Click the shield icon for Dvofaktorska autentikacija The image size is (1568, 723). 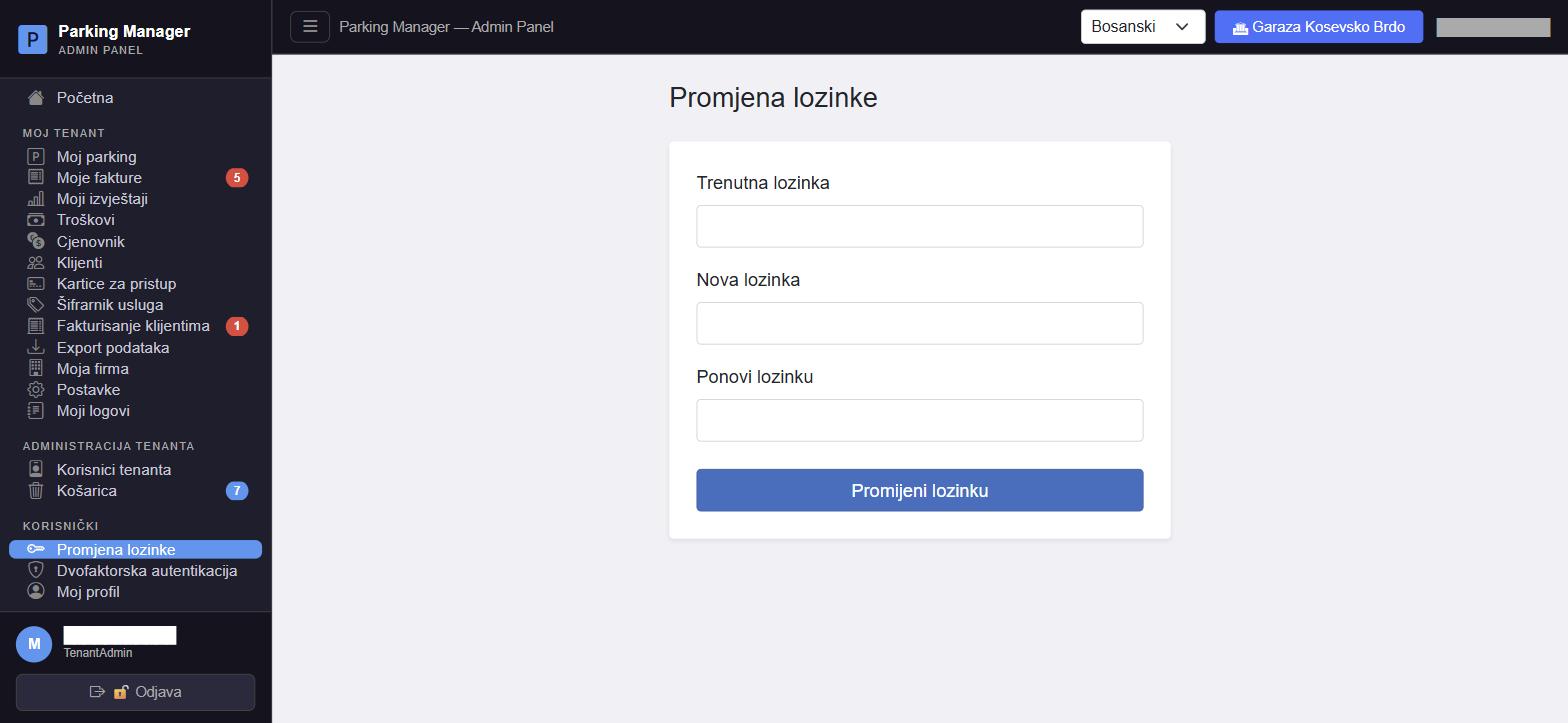(x=36, y=570)
